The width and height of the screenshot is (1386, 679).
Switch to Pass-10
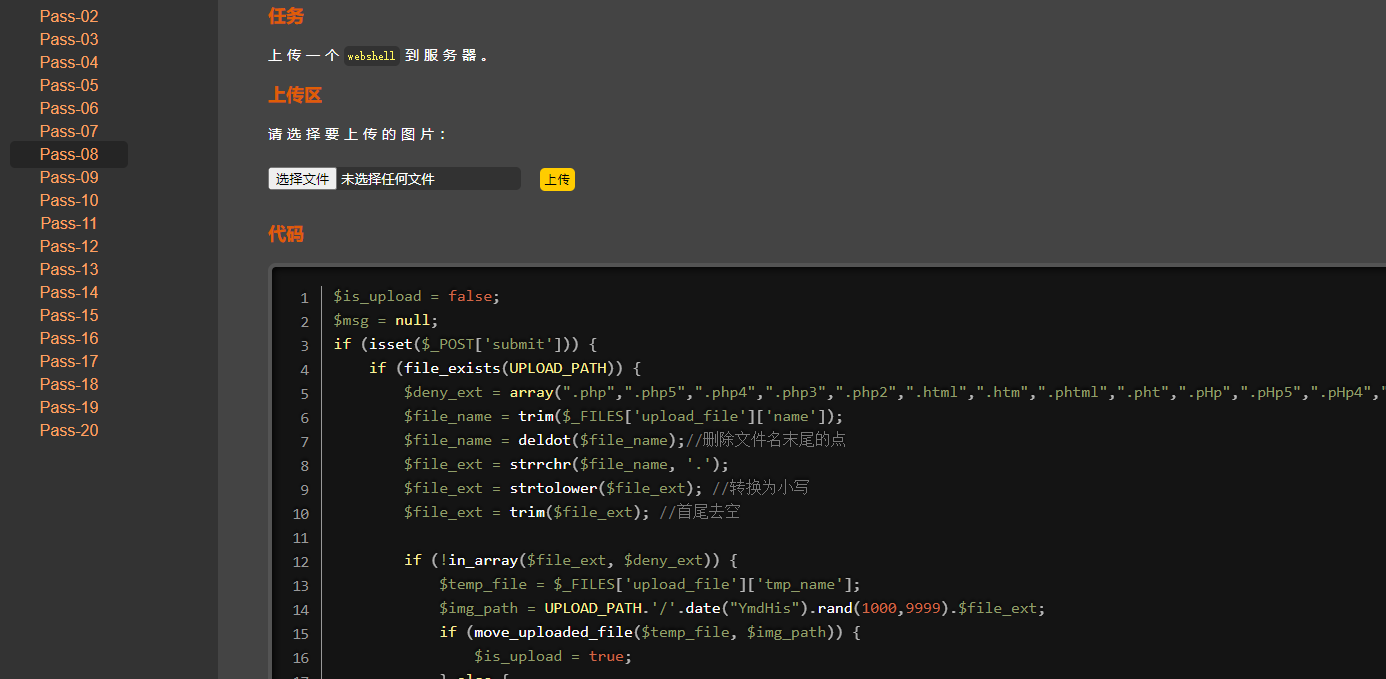pos(69,200)
